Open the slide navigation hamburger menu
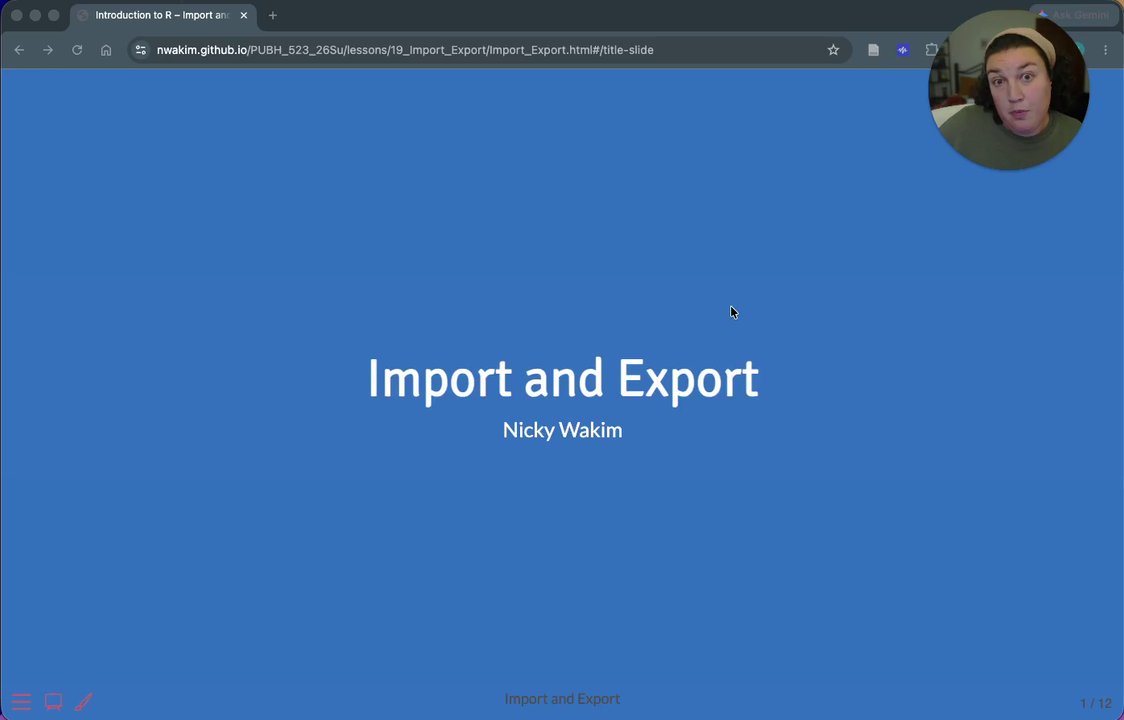The height and width of the screenshot is (720, 1124). pyautogui.click(x=22, y=701)
